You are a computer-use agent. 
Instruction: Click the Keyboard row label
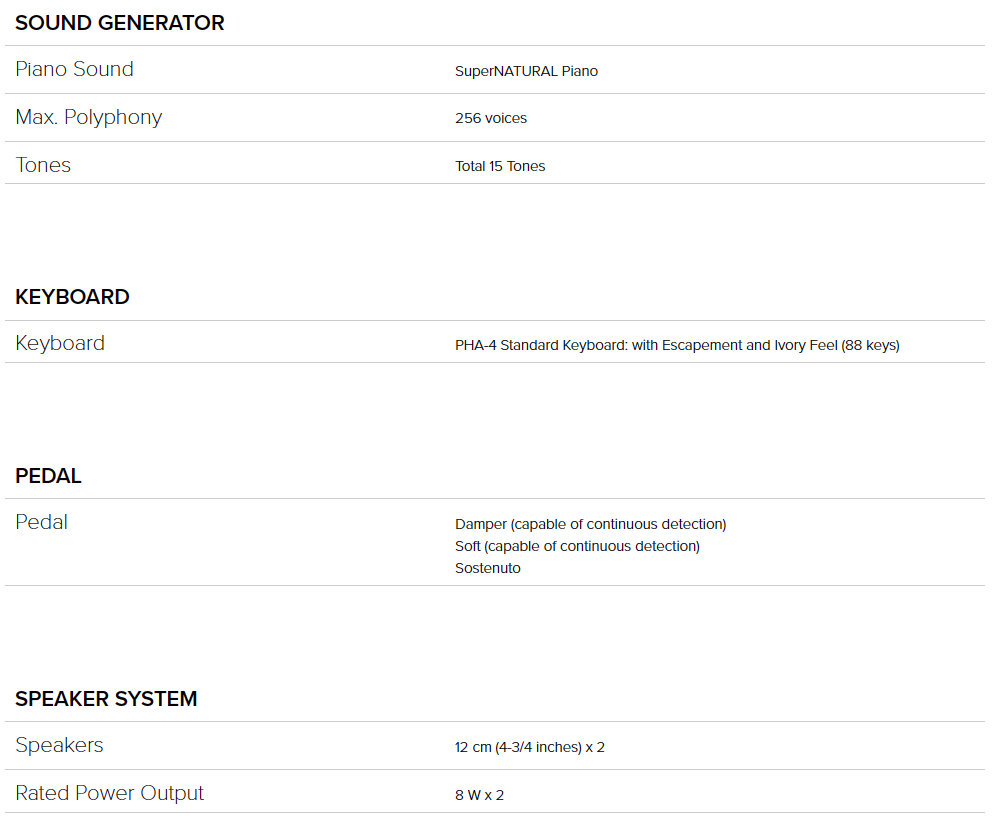[x=60, y=343]
